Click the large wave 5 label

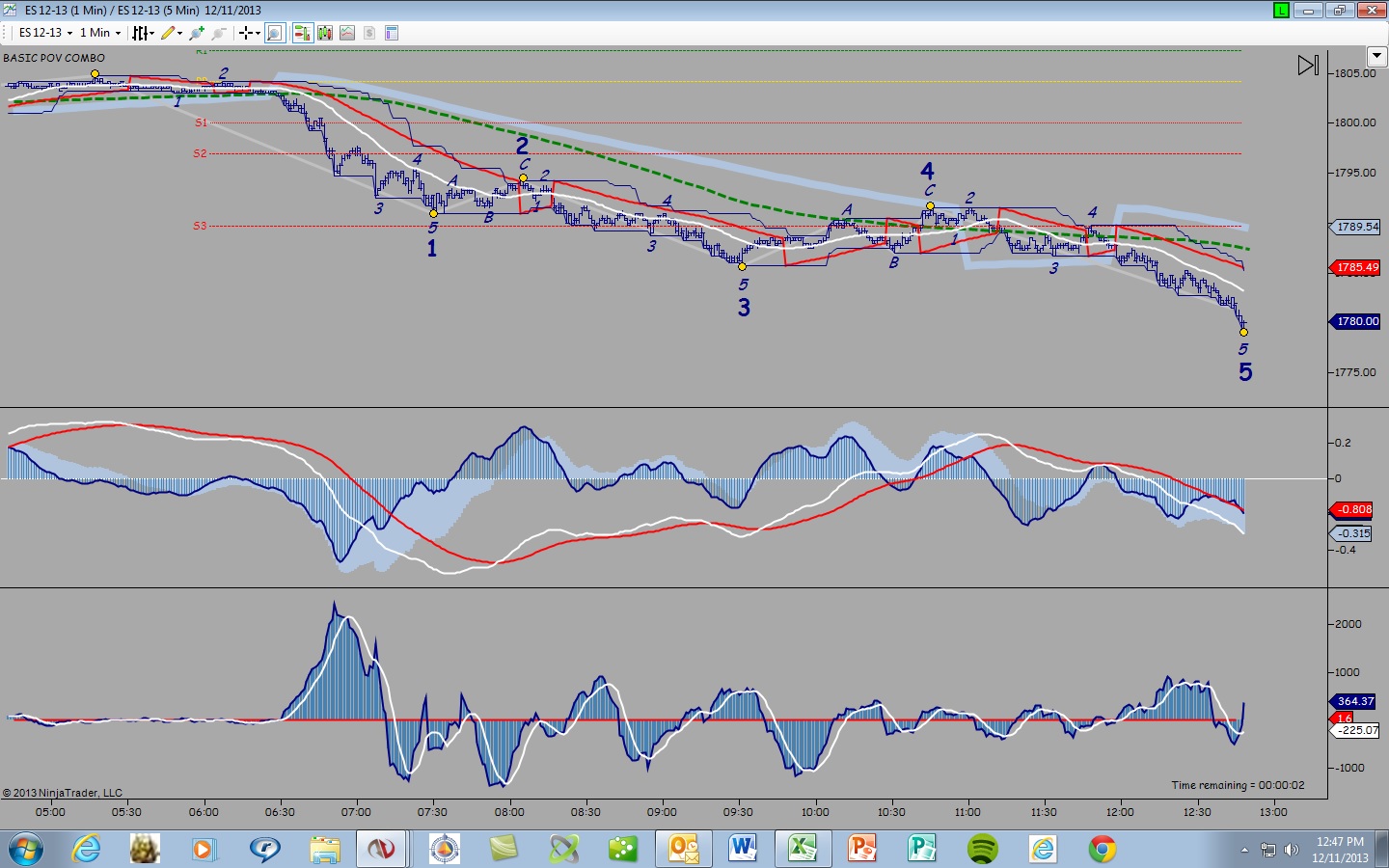1245,372
